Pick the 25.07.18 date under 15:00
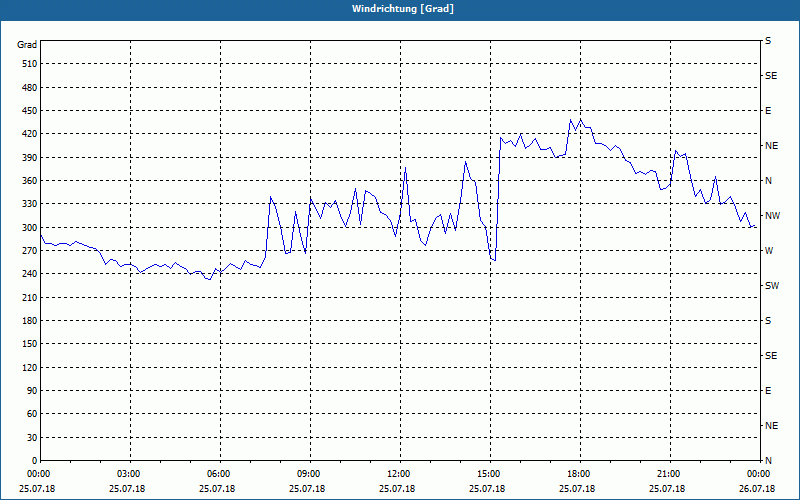 (487, 489)
